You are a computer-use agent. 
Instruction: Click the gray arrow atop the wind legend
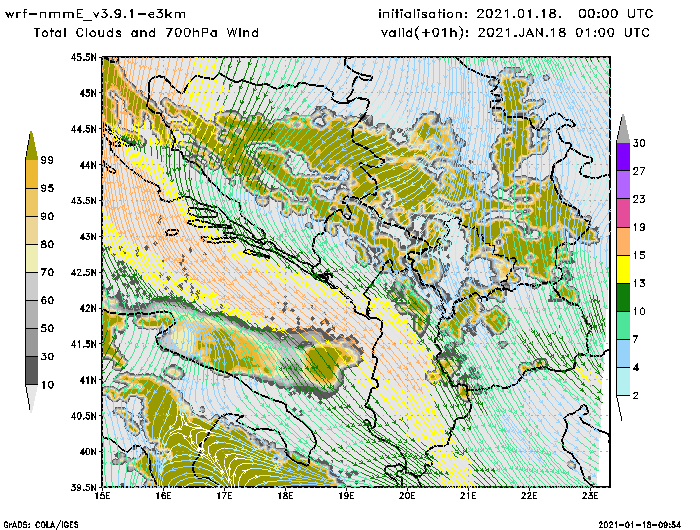click(x=623, y=129)
